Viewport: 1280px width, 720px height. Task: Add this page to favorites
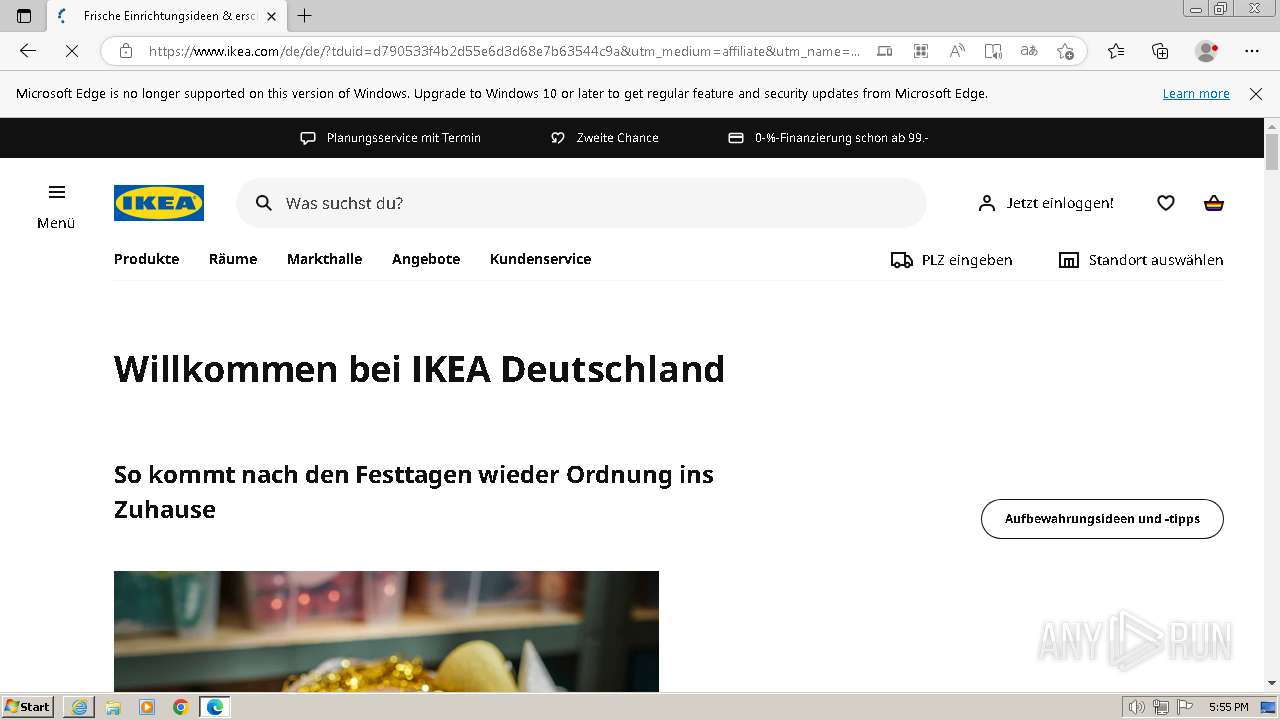click(x=1065, y=51)
